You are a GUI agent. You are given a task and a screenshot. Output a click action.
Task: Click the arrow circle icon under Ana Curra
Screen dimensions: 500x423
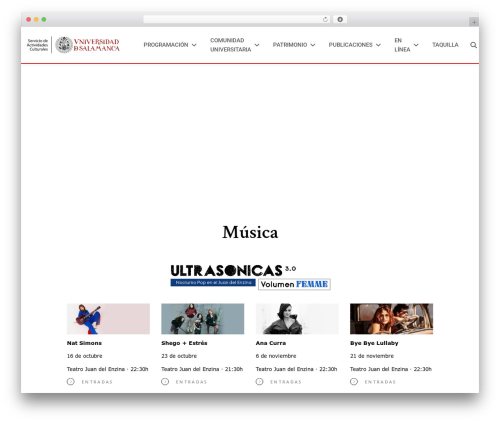[x=259, y=382]
